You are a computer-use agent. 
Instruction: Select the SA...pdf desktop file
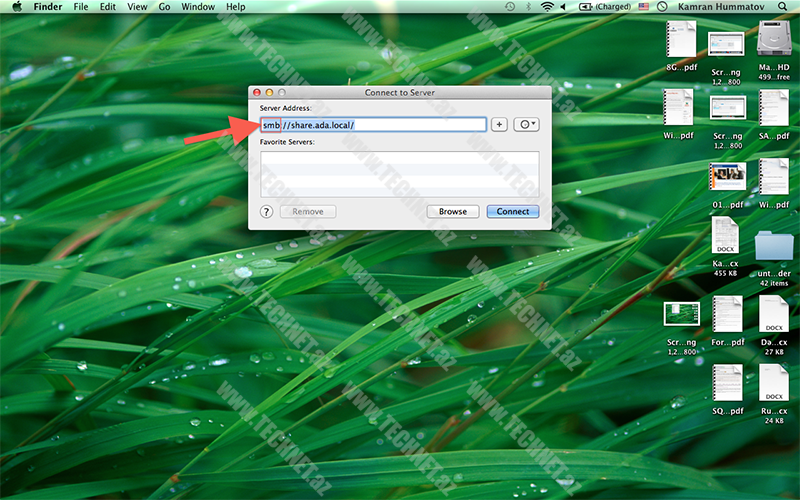[x=773, y=108]
